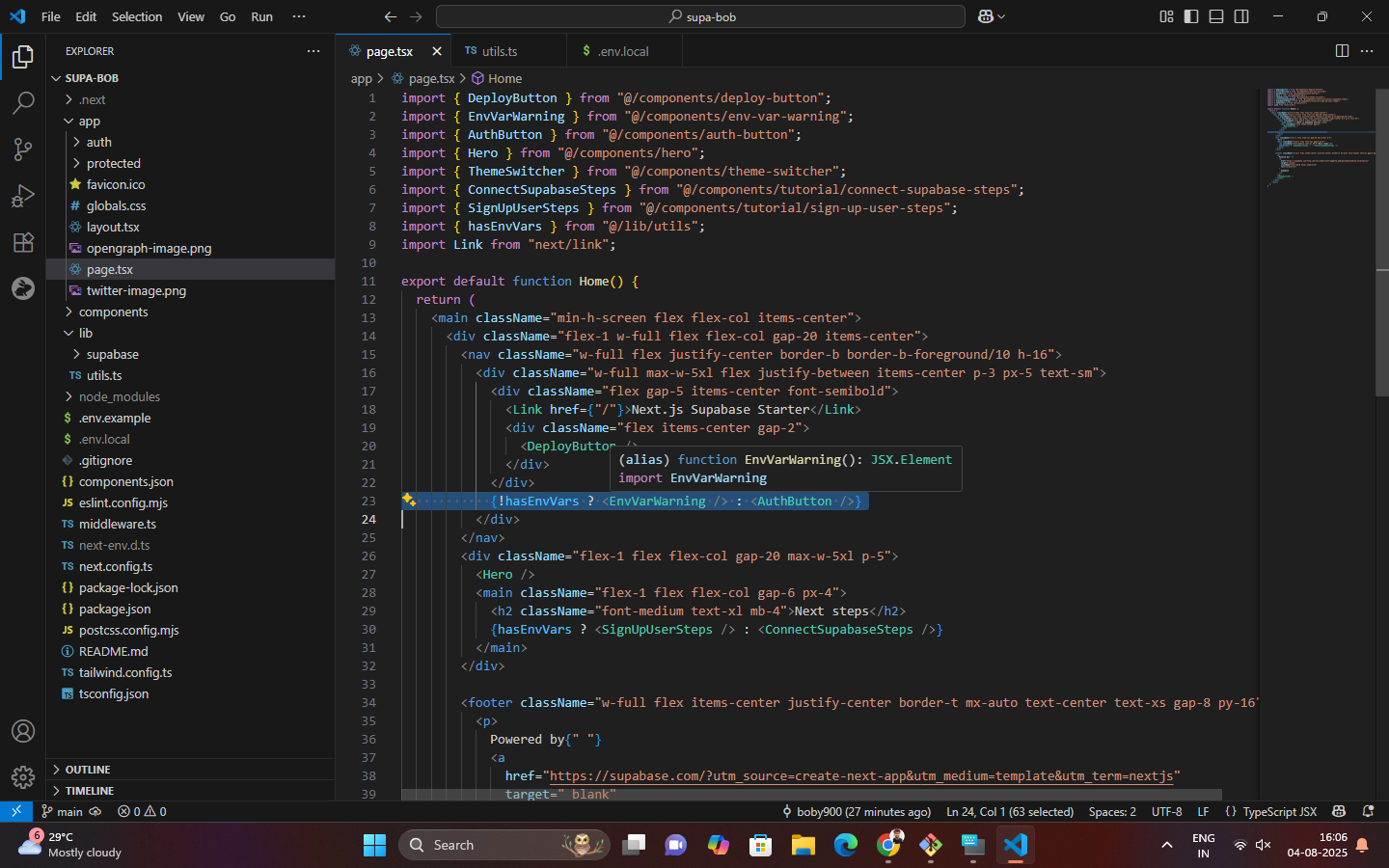Viewport: 1389px width, 868px height.
Task: Click the remote window indicator in status bar
Action: coord(16,811)
